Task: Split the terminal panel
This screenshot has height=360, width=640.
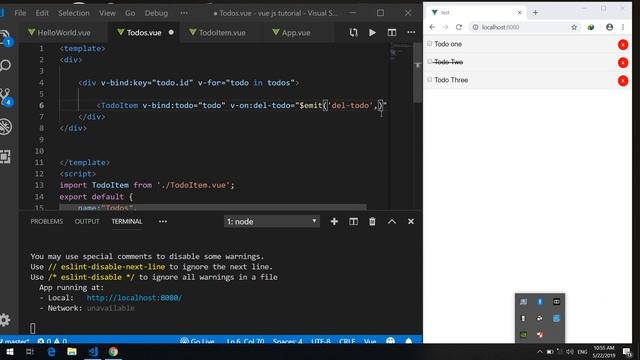Action: [353, 221]
